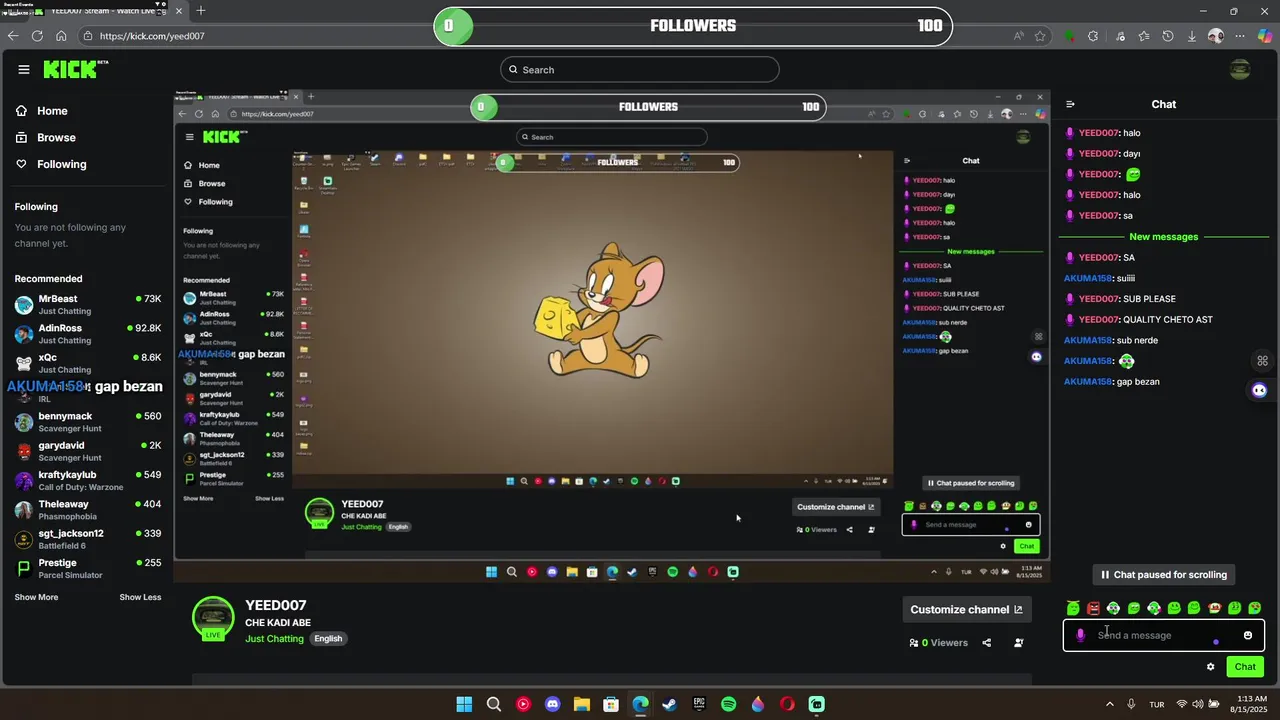Screen dimensions: 1280x720
Task: Click the purple microphone icon in chat input
Action: tap(1080, 635)
